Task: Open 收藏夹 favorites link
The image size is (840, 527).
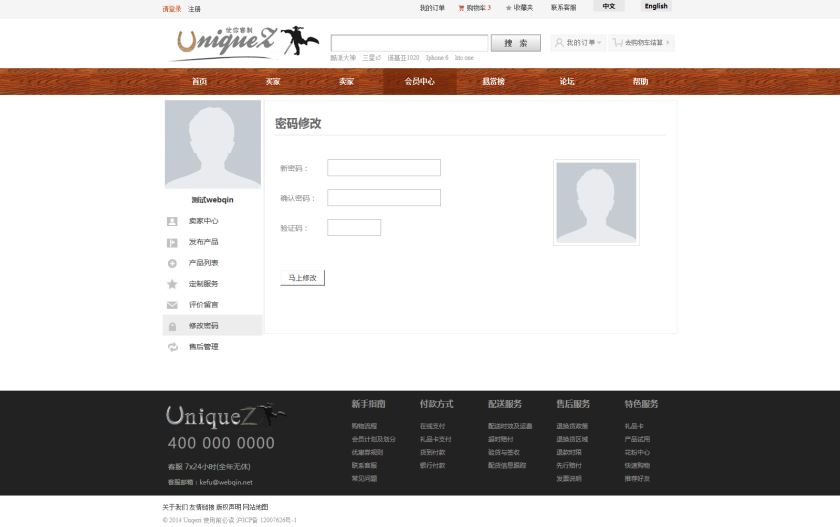Action: click(523, 8)
